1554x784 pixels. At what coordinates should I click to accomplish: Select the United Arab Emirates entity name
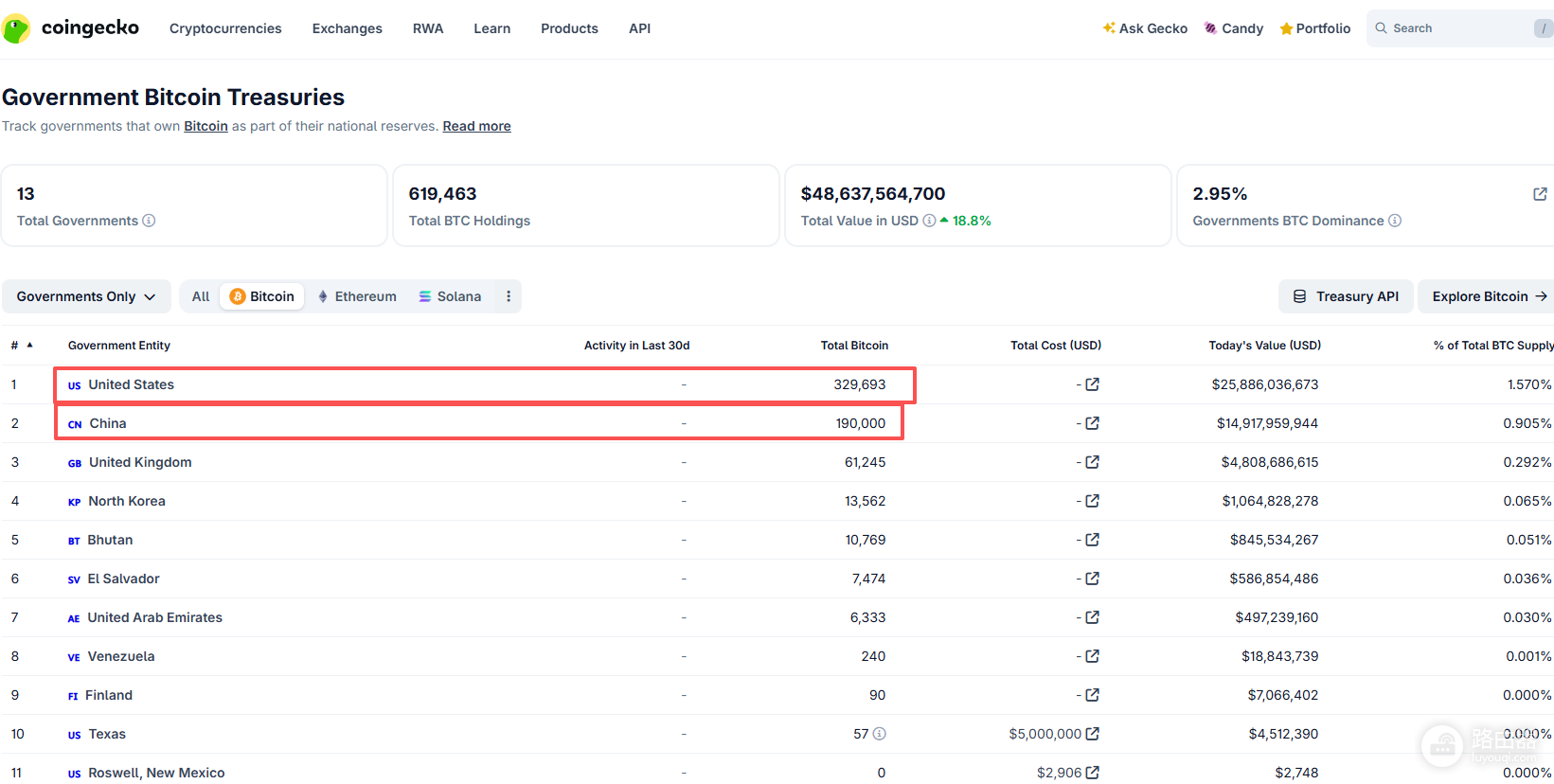point(155,617)
